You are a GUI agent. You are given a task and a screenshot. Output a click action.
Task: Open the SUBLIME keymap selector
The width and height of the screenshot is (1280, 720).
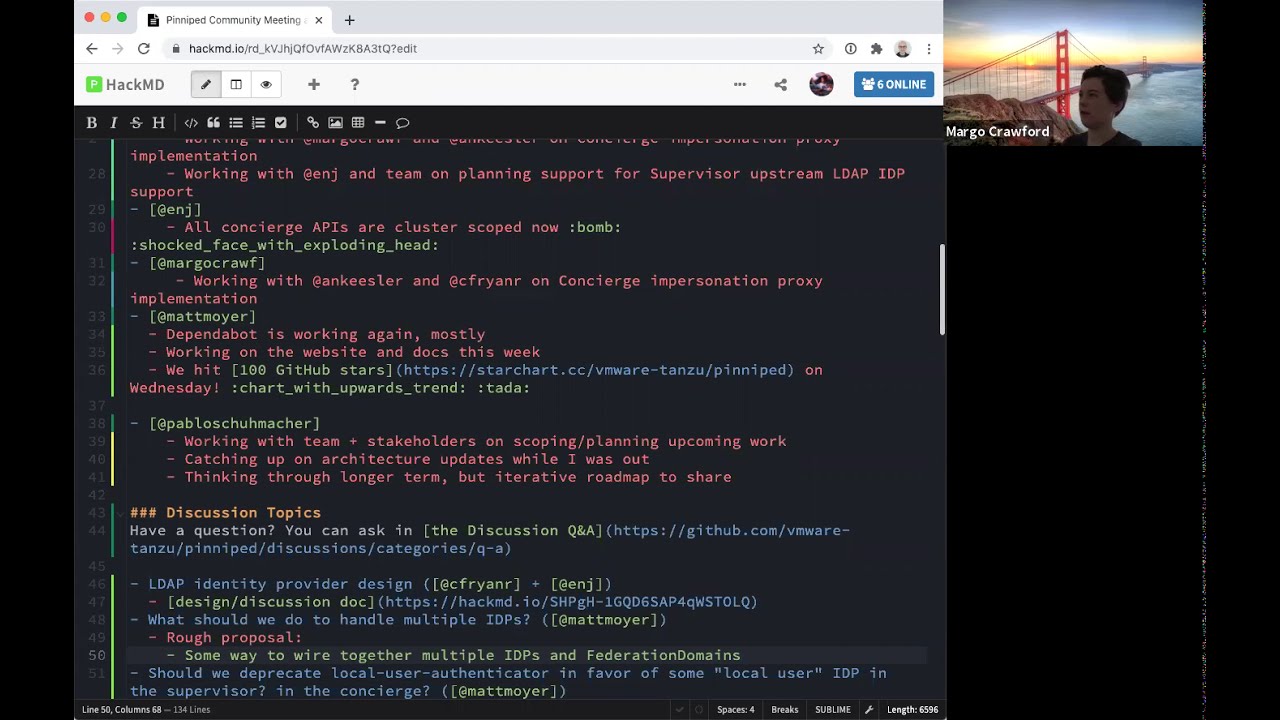tap(832, 710)
